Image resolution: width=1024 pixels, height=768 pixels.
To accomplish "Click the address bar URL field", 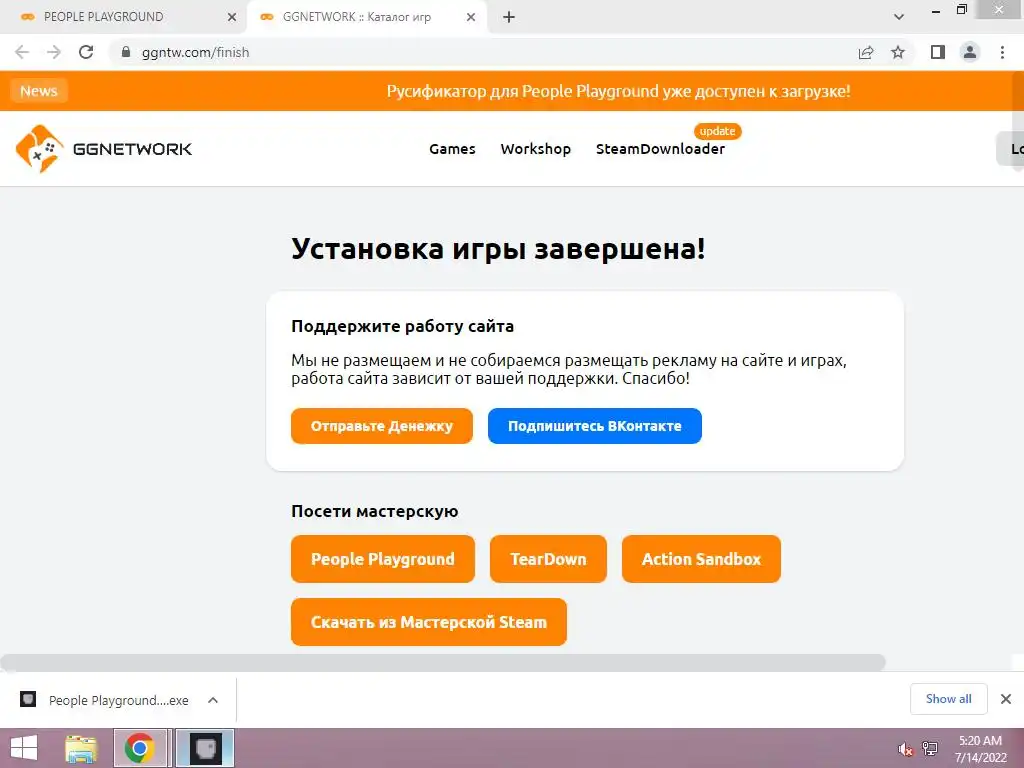I will pos(483,52).
